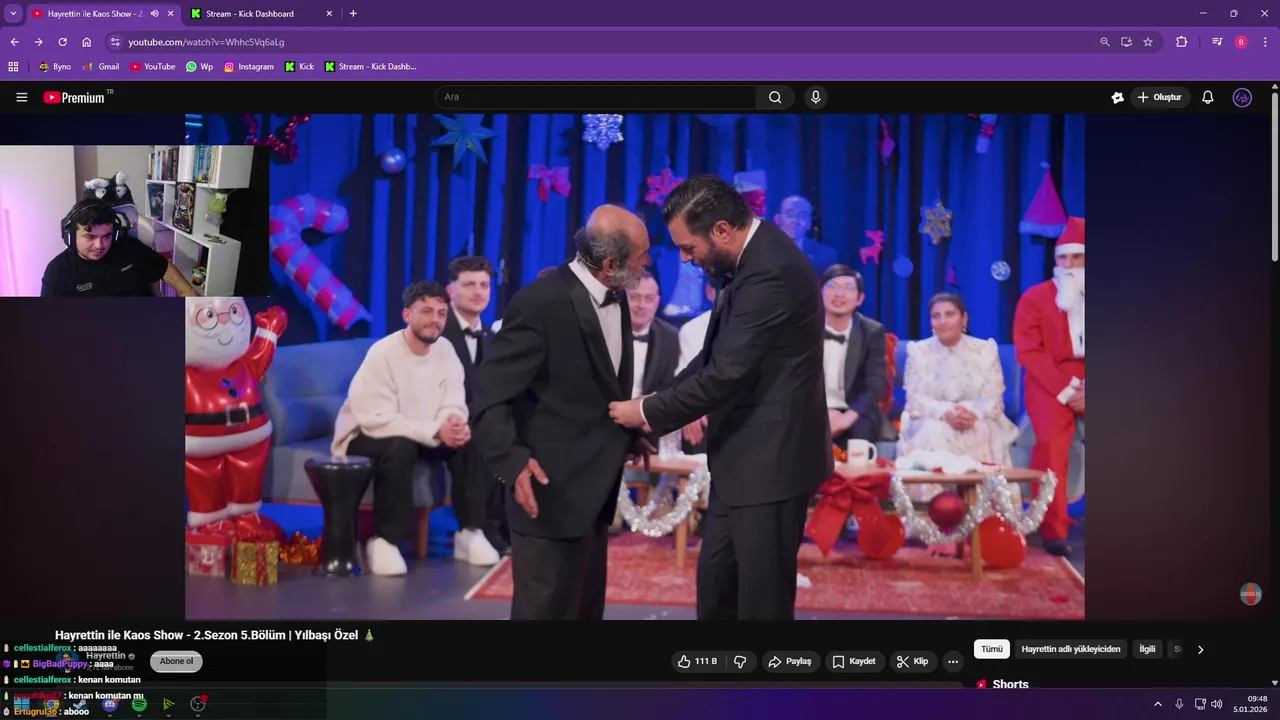Create a clip with Klip
Screen dimensions: 1280x720
pyautogui.click(x=912, y=662)
